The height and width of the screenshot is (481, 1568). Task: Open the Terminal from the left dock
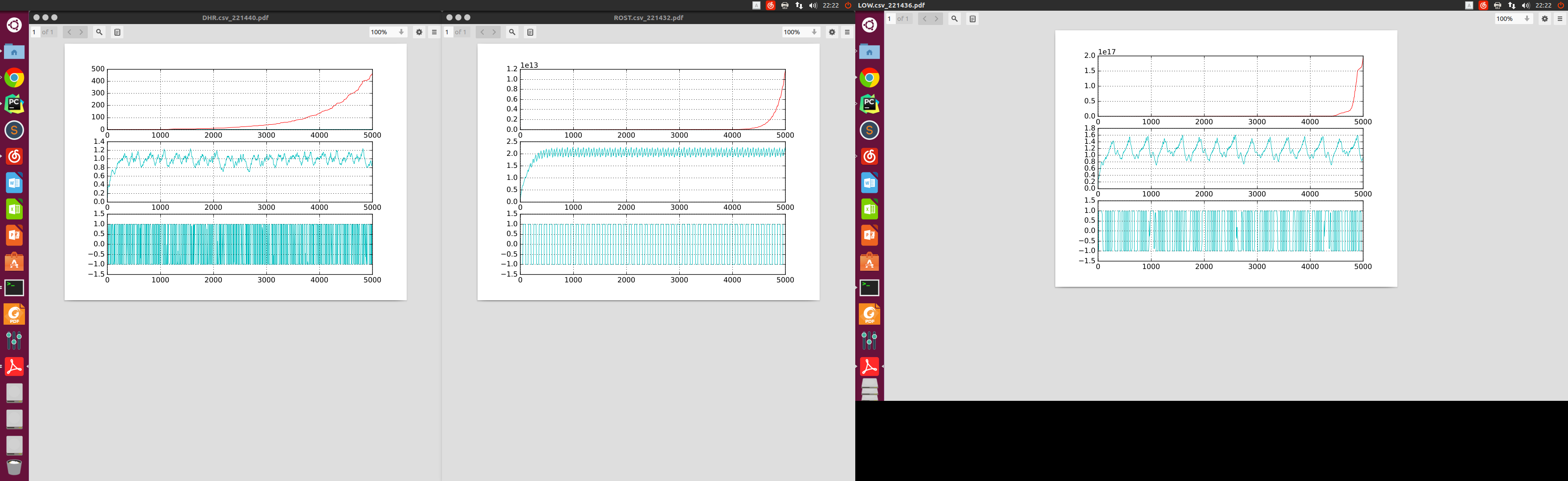(x=14, y=287)
